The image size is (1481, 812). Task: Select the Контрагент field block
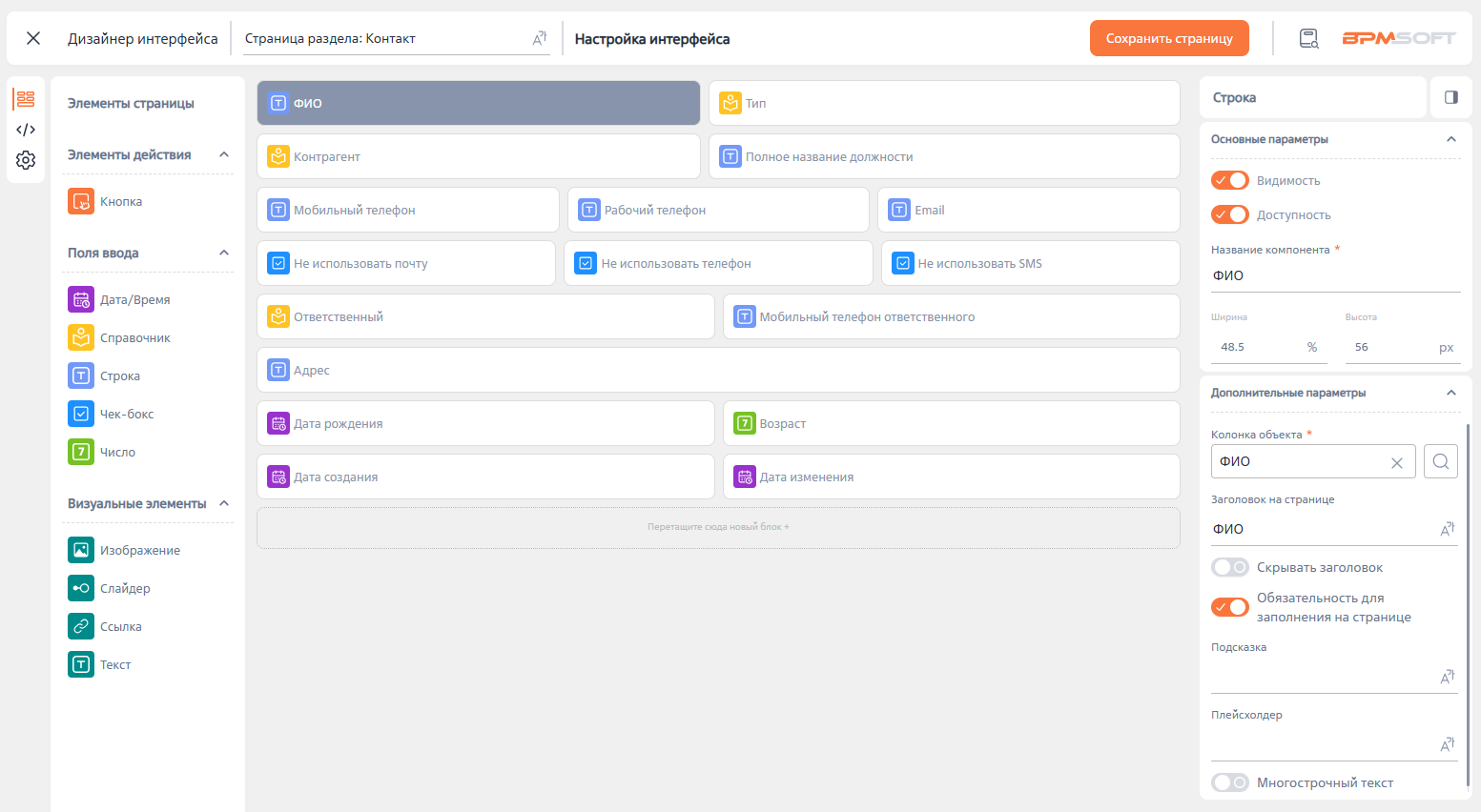(x=478, y=156)
